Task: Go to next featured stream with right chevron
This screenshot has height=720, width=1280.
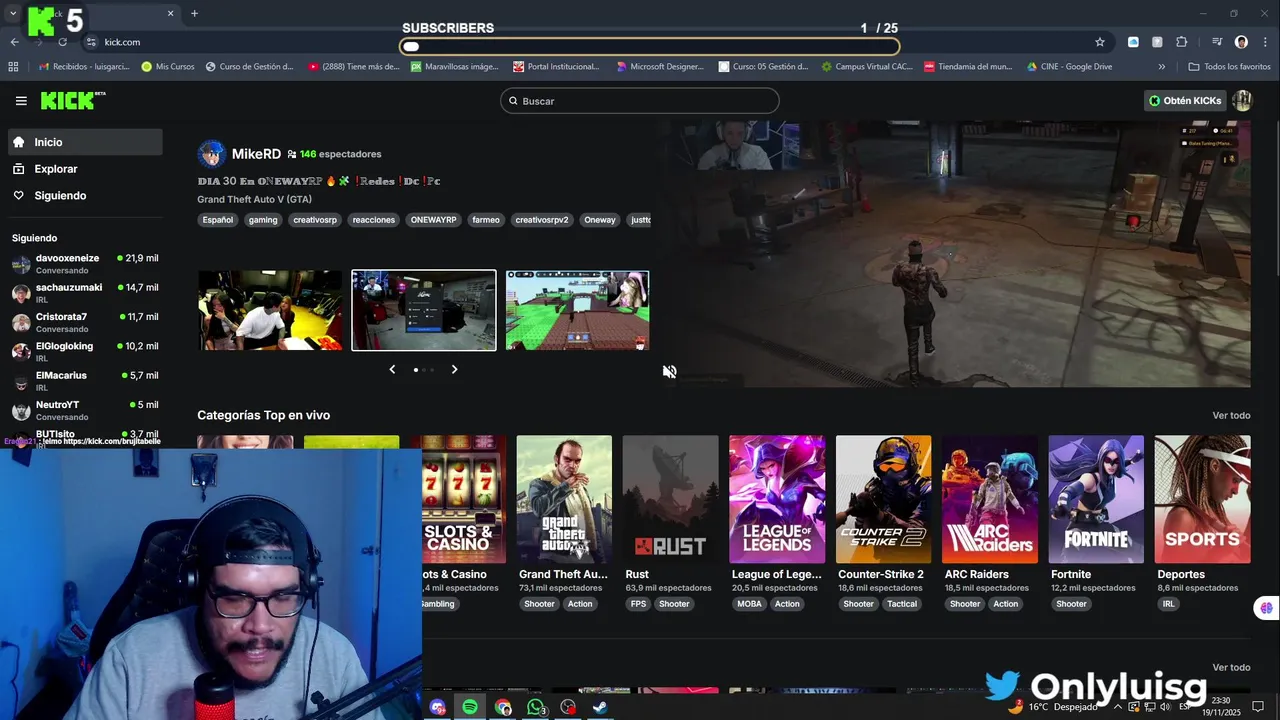Action: [x=454, y=370]
